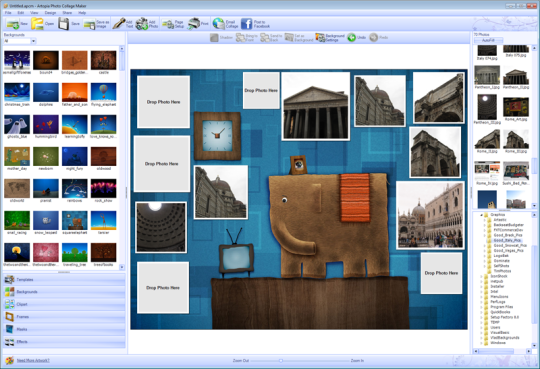Expand the Good_Vegas_Pics folder
The width and height of the screenshot is (540, 369).
tap(485, 250)
